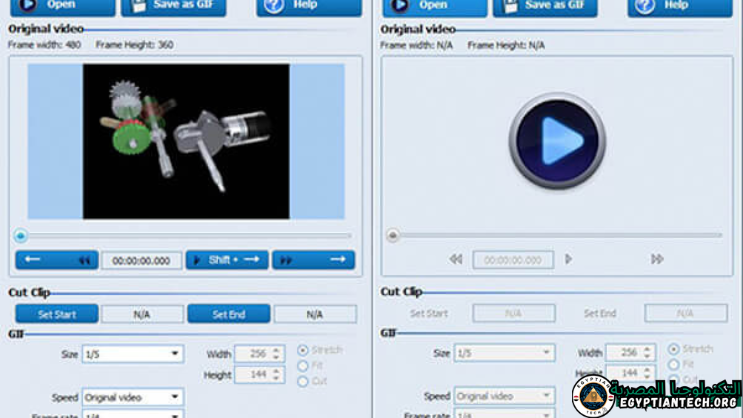Click the timecode field showing 00:00:00.000 in left panel
Image resolution: width=743 pixels, height=418 pixels.
point(141,260)
